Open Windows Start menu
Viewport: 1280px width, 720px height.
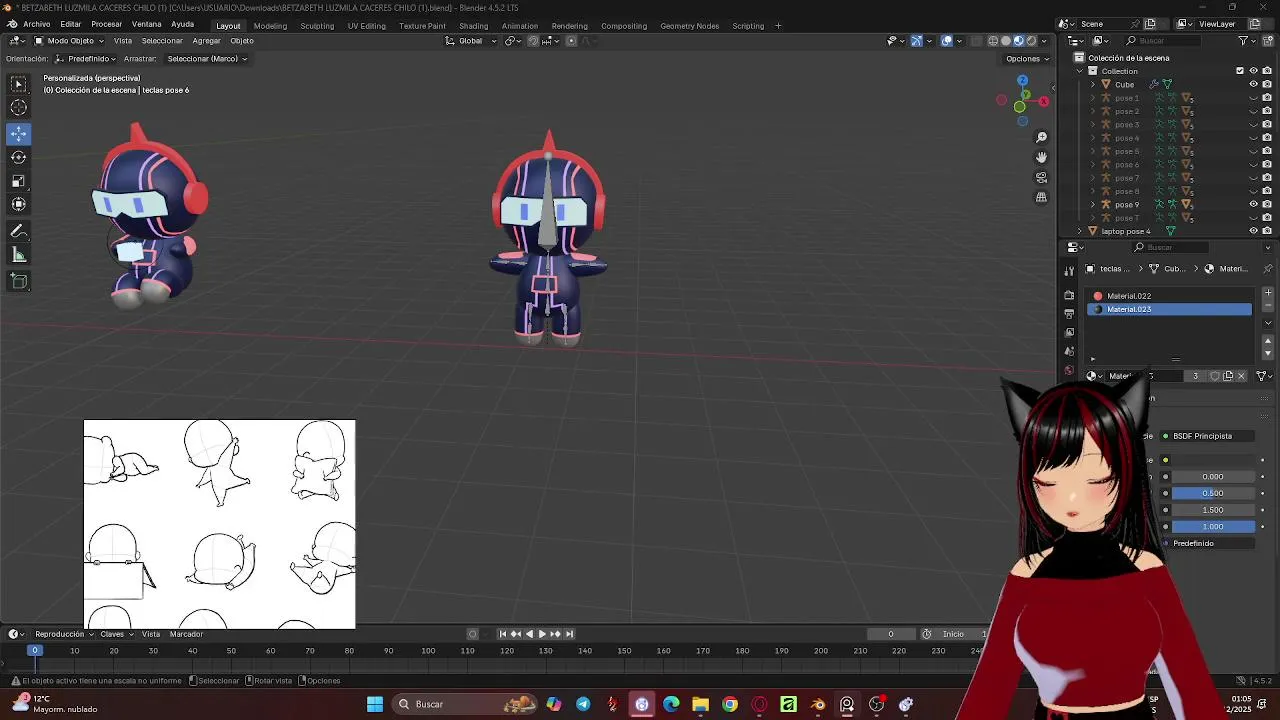tap(375, 704)
